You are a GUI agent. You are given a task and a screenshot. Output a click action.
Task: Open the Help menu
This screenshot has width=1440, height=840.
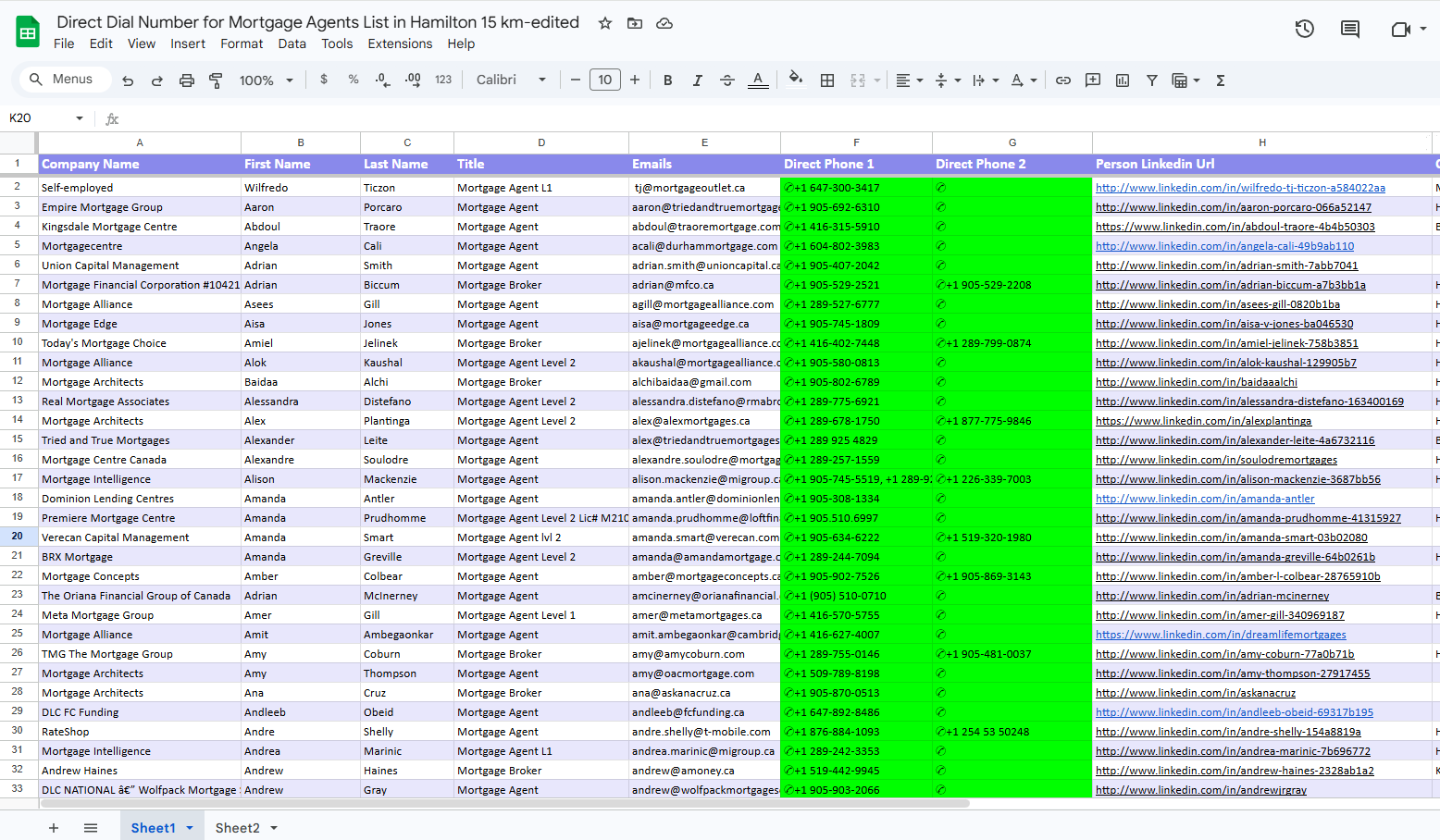point(461,43)
